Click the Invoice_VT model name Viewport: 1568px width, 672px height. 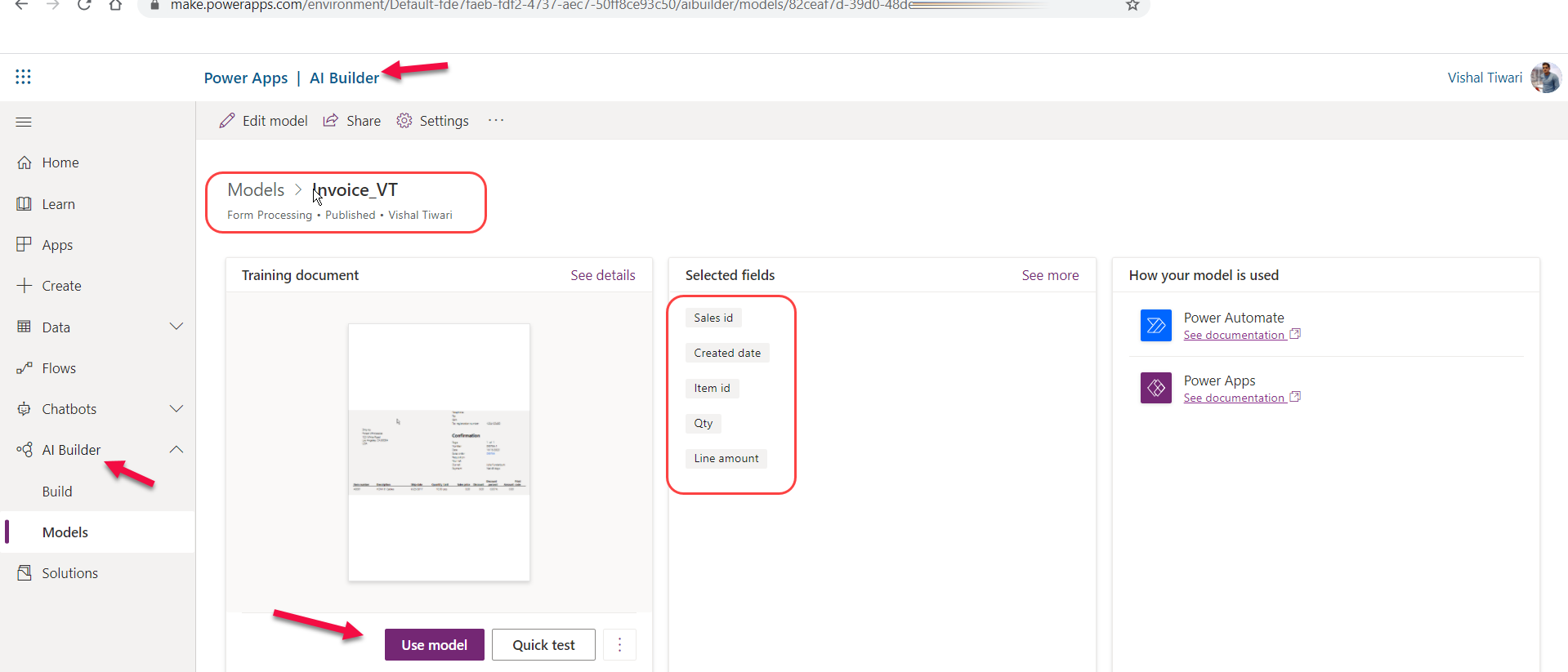pos(355,189)
